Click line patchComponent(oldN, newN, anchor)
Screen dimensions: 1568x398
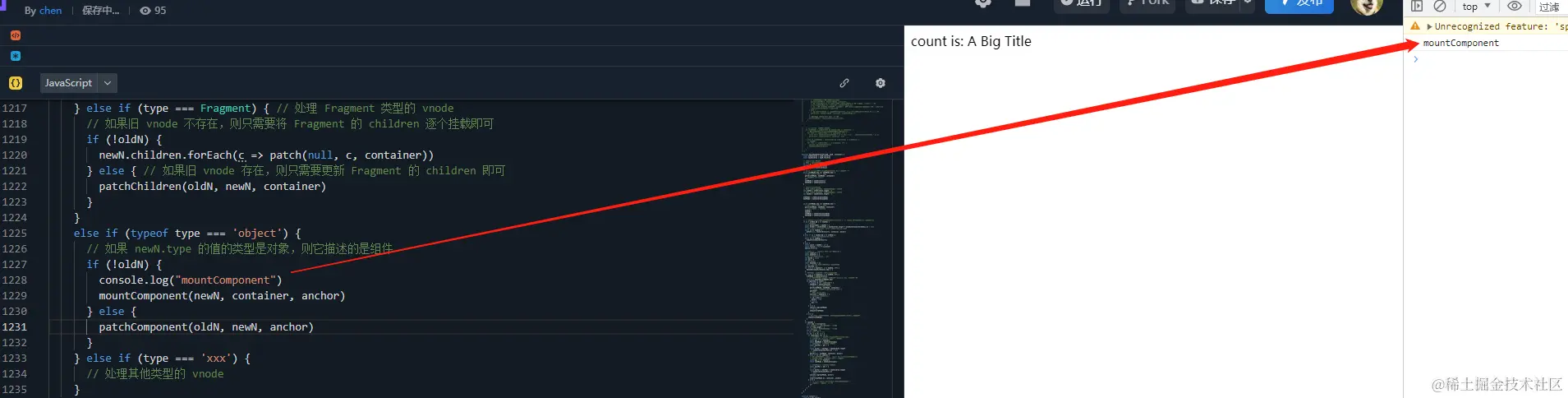206,327
